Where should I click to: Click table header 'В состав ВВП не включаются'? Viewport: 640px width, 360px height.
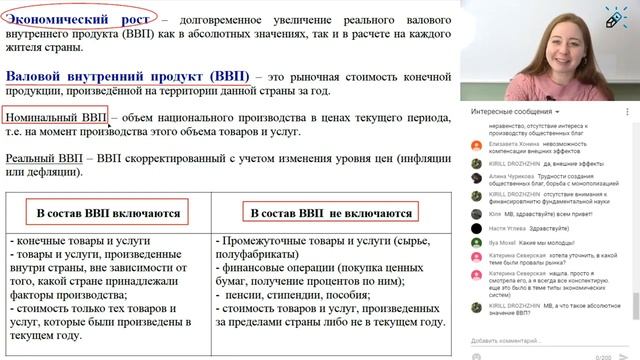331,213
